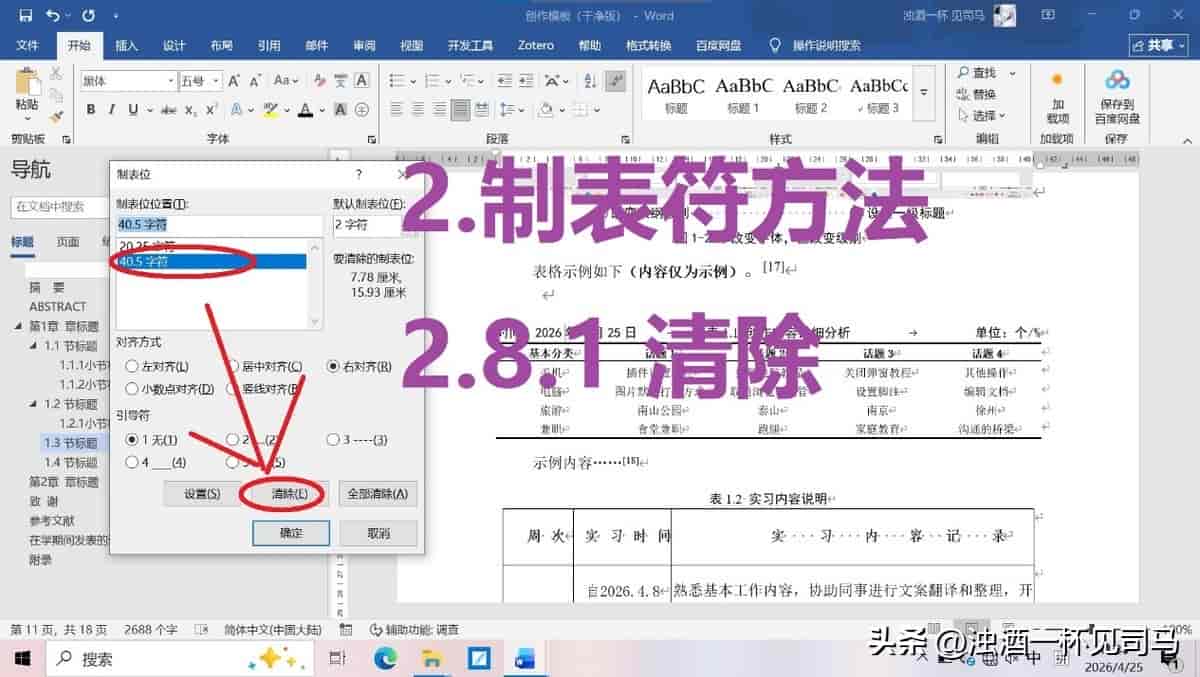Click the 默认制表位 2 字符 field
Viewport: 1200px width, 677px height.
coord(372,224)
